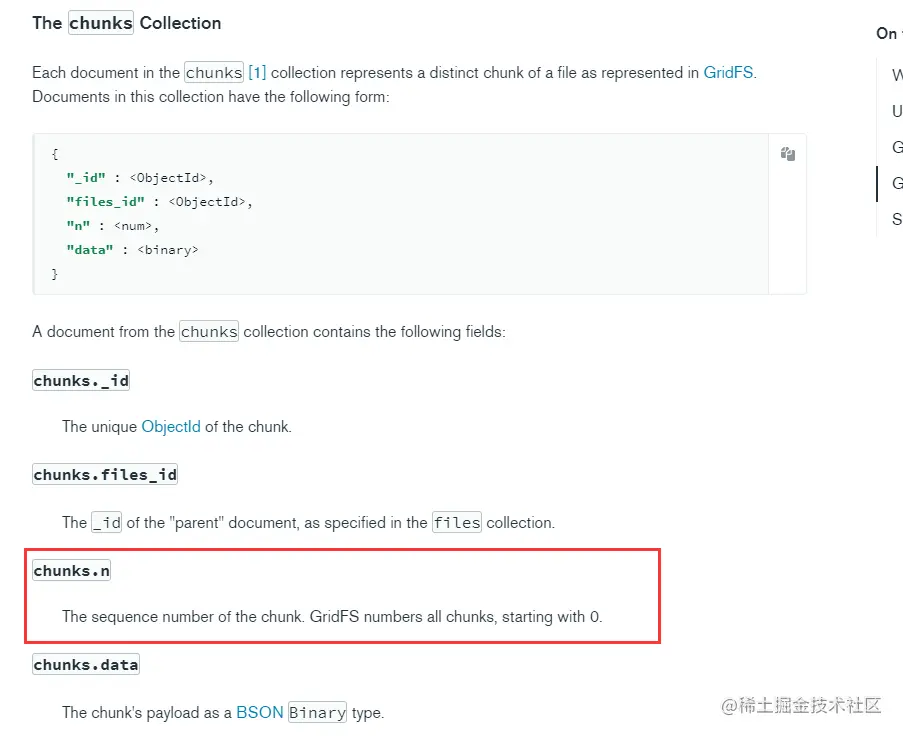903x737 pixels.
Task: Go to the "S" entry in right sidebar
Action: click(x=896, y=219)
